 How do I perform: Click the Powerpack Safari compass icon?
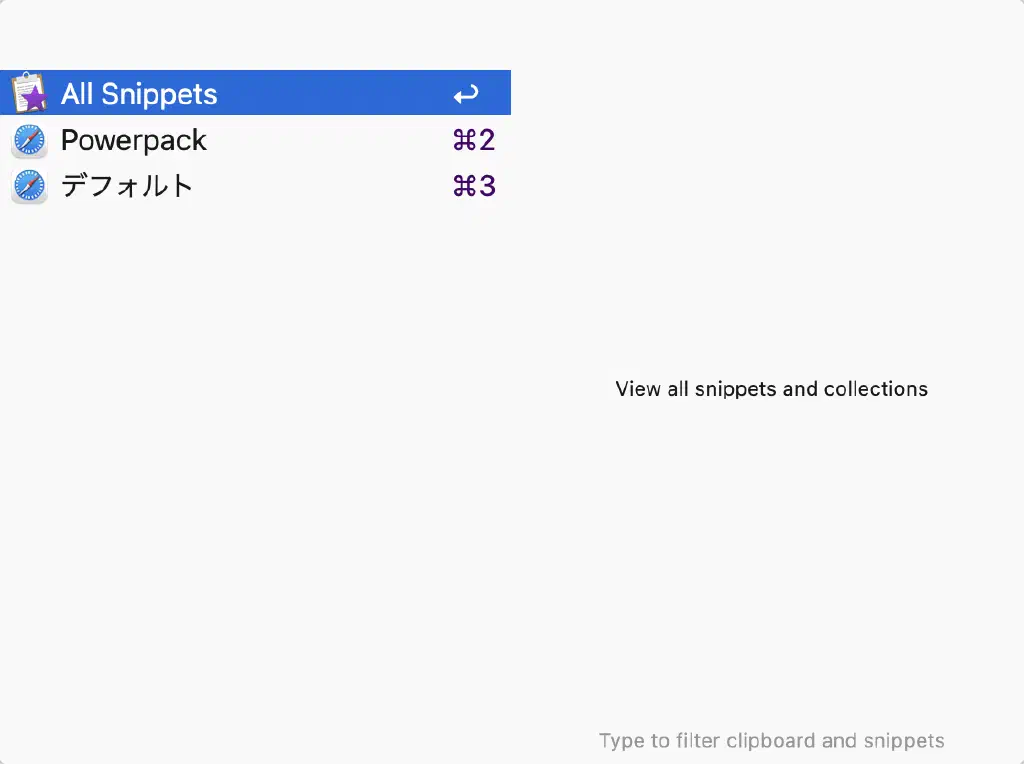click(x=30, y=140)
